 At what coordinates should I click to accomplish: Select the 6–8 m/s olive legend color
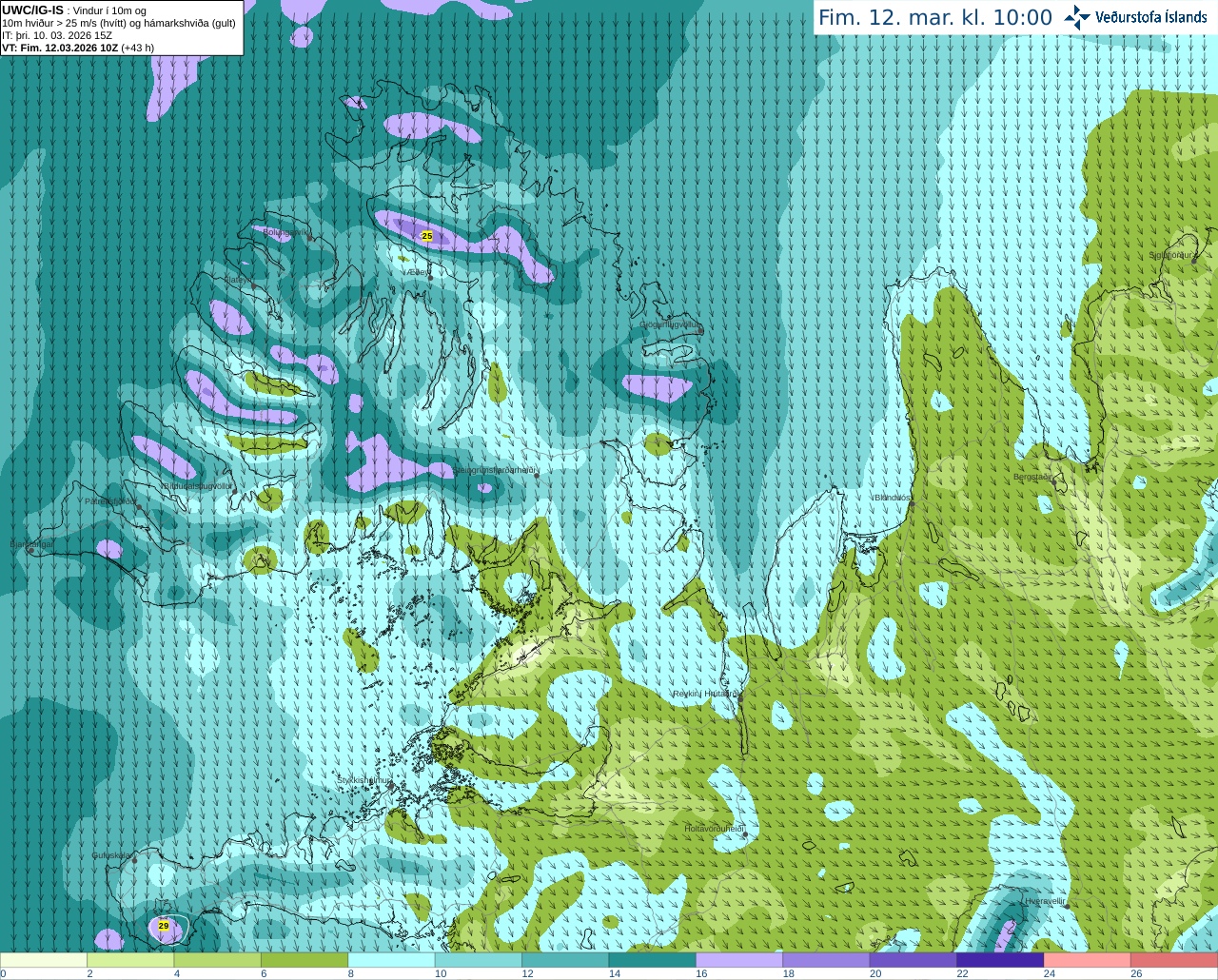304,960
